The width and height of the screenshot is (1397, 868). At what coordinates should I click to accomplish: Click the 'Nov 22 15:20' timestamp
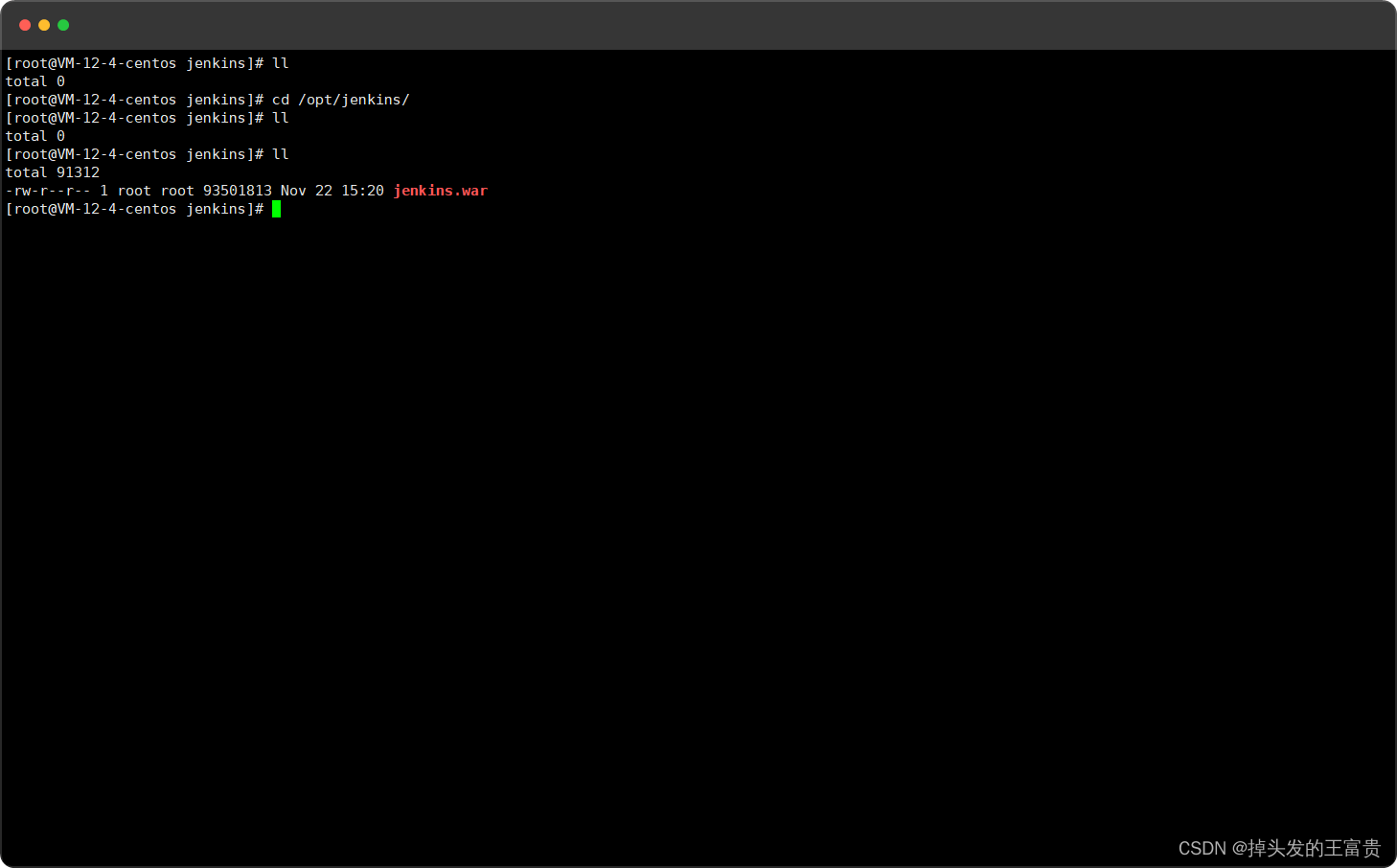332,191
